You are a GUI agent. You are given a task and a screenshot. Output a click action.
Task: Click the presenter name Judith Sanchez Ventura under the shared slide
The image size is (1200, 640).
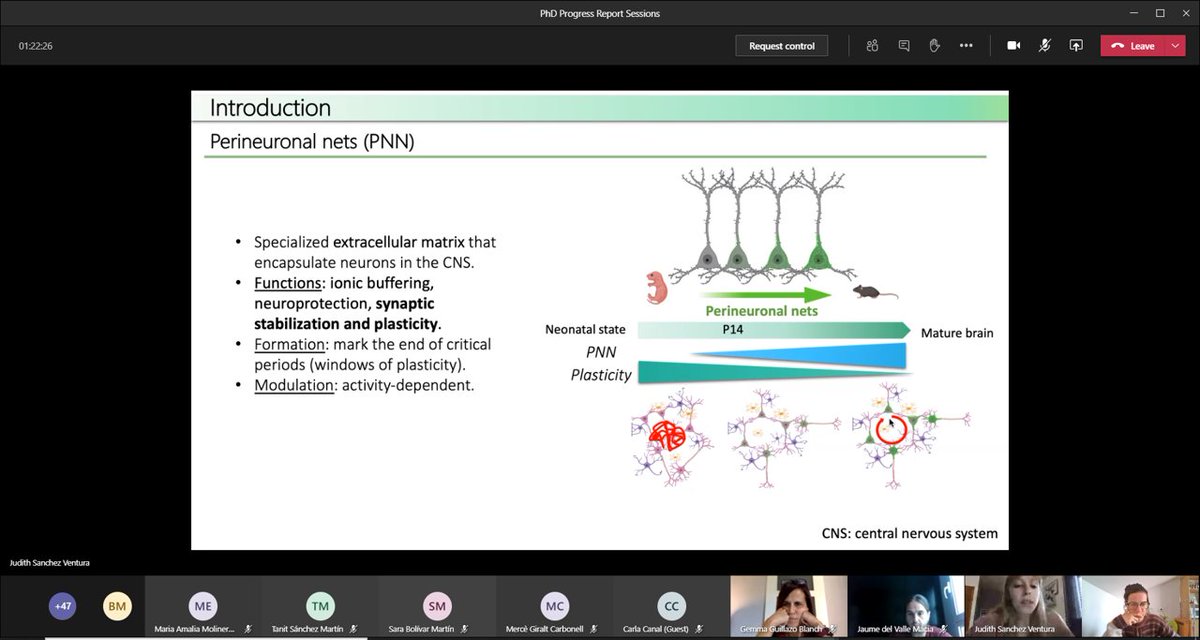point(49,563)
